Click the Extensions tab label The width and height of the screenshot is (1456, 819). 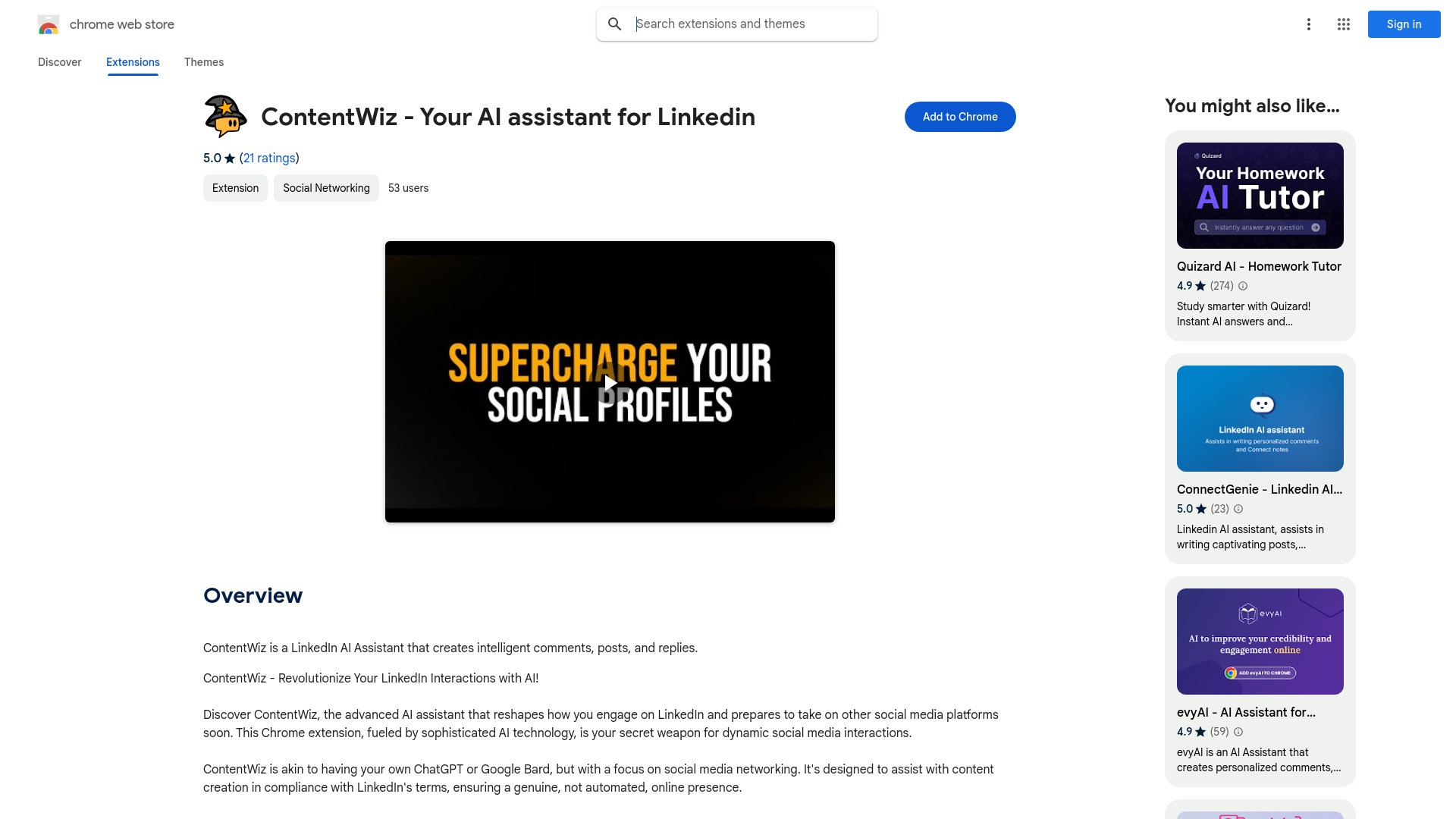tap(132, 62)
